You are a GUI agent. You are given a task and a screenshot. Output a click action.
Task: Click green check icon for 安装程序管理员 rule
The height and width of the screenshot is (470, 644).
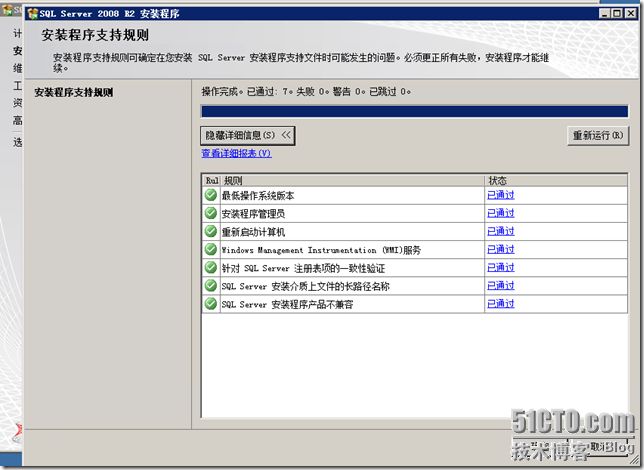211,213
